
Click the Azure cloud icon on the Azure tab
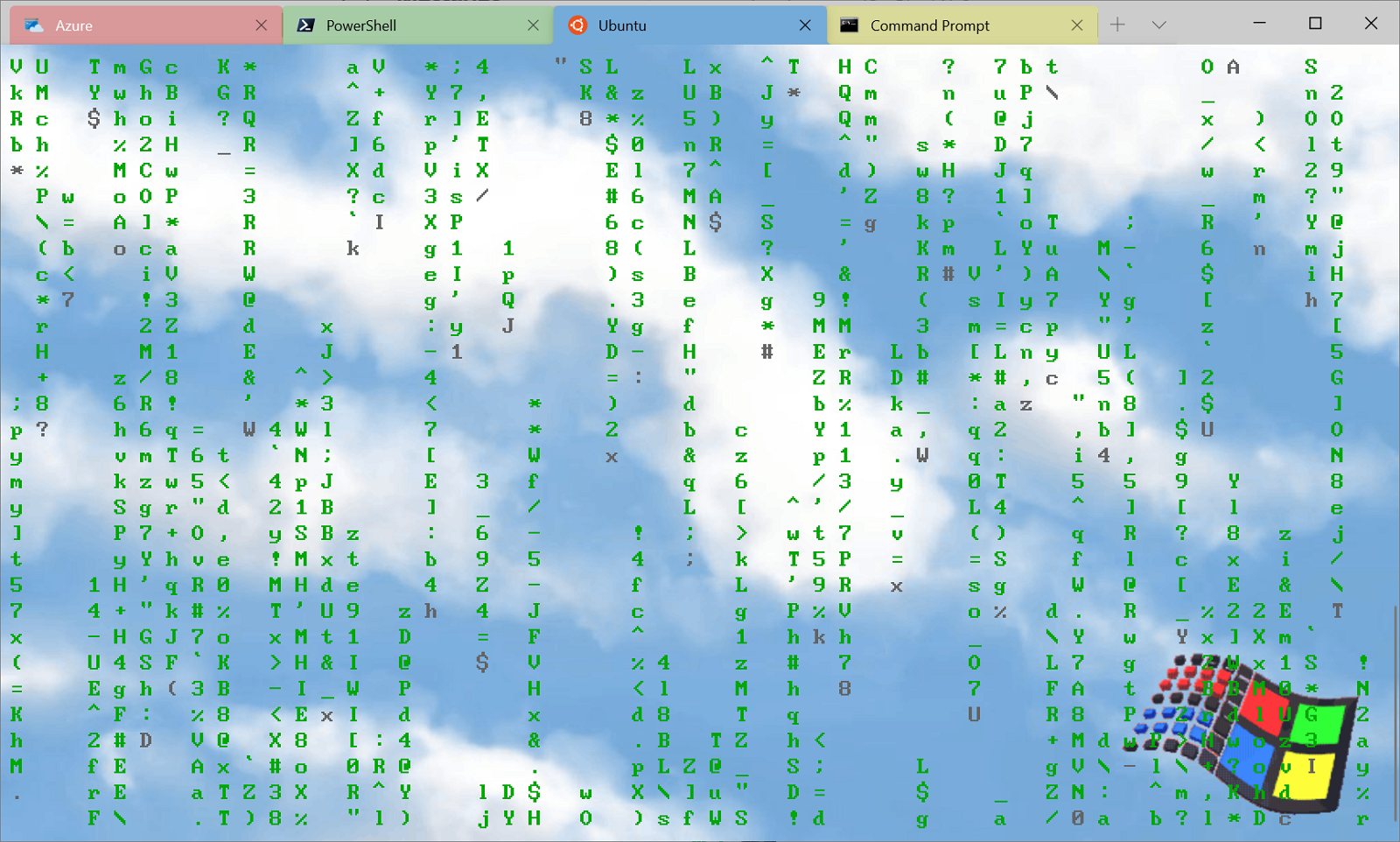coord(33,25)
